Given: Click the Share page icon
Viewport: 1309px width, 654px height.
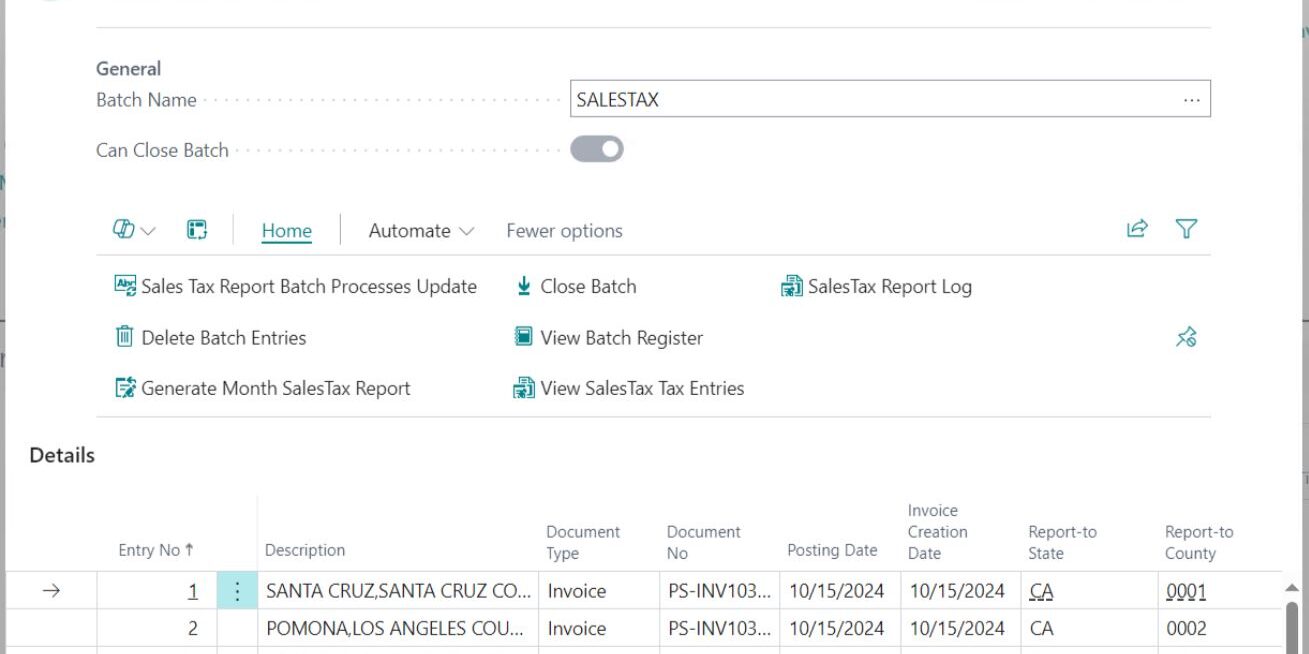Looking at the screenshot, I should click(1136, 229).
